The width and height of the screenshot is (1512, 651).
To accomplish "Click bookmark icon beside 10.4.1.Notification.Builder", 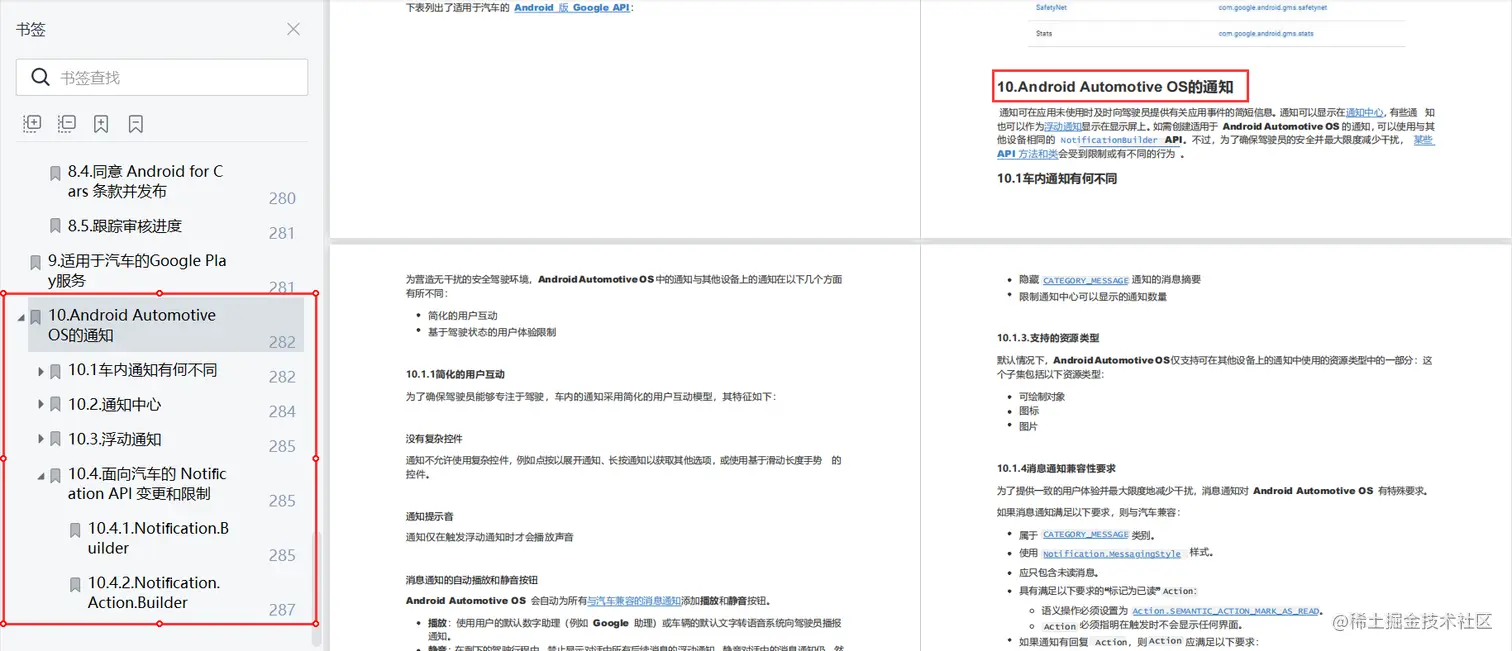I will point(76,530).
